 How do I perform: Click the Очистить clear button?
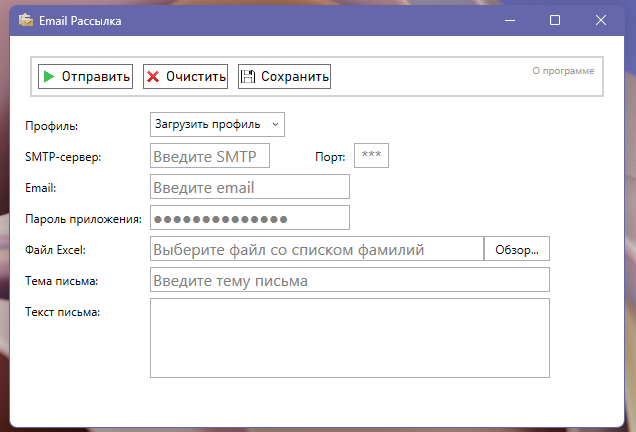click(185, 76)
